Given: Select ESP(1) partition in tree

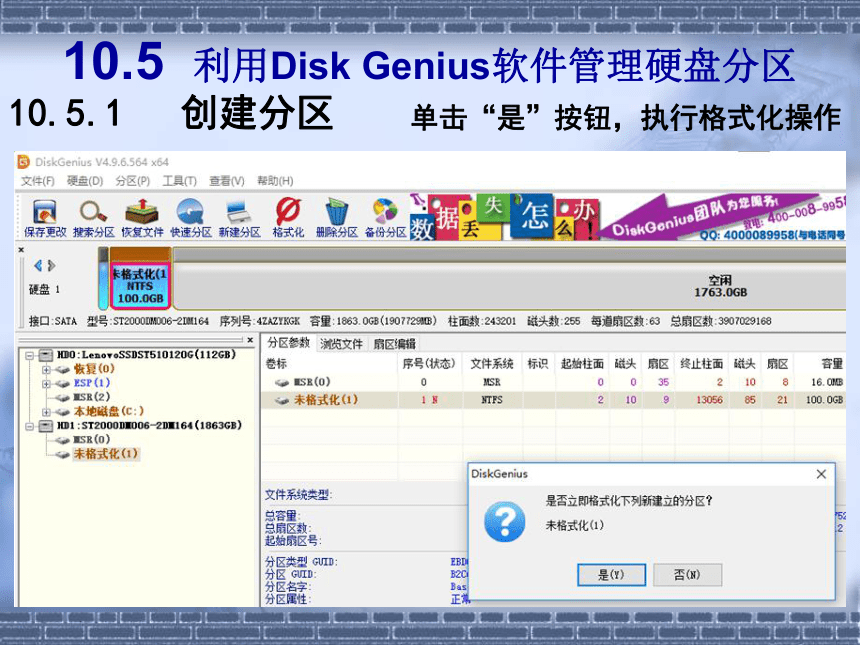Looking at the screenshot, I should [x=92, y=383].
